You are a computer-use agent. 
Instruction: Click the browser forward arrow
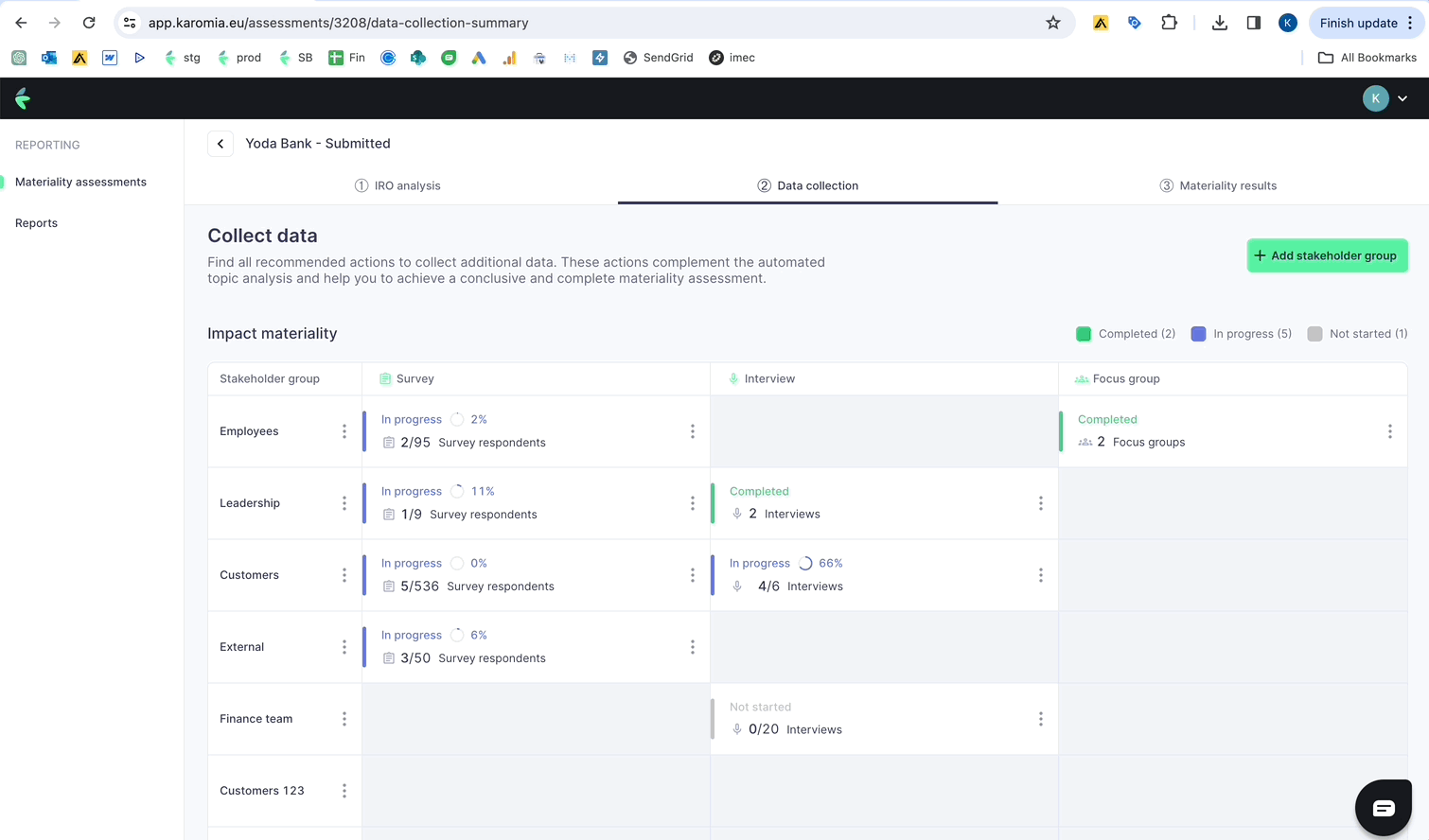pos(55,23)
